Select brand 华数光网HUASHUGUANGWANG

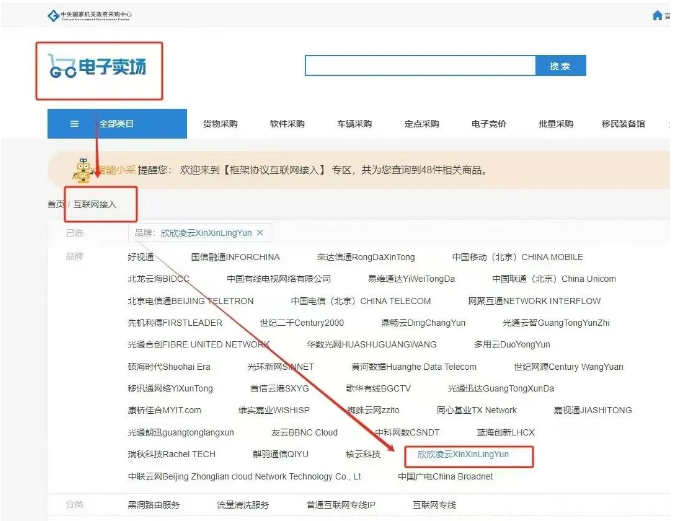(x=372, y=345)
